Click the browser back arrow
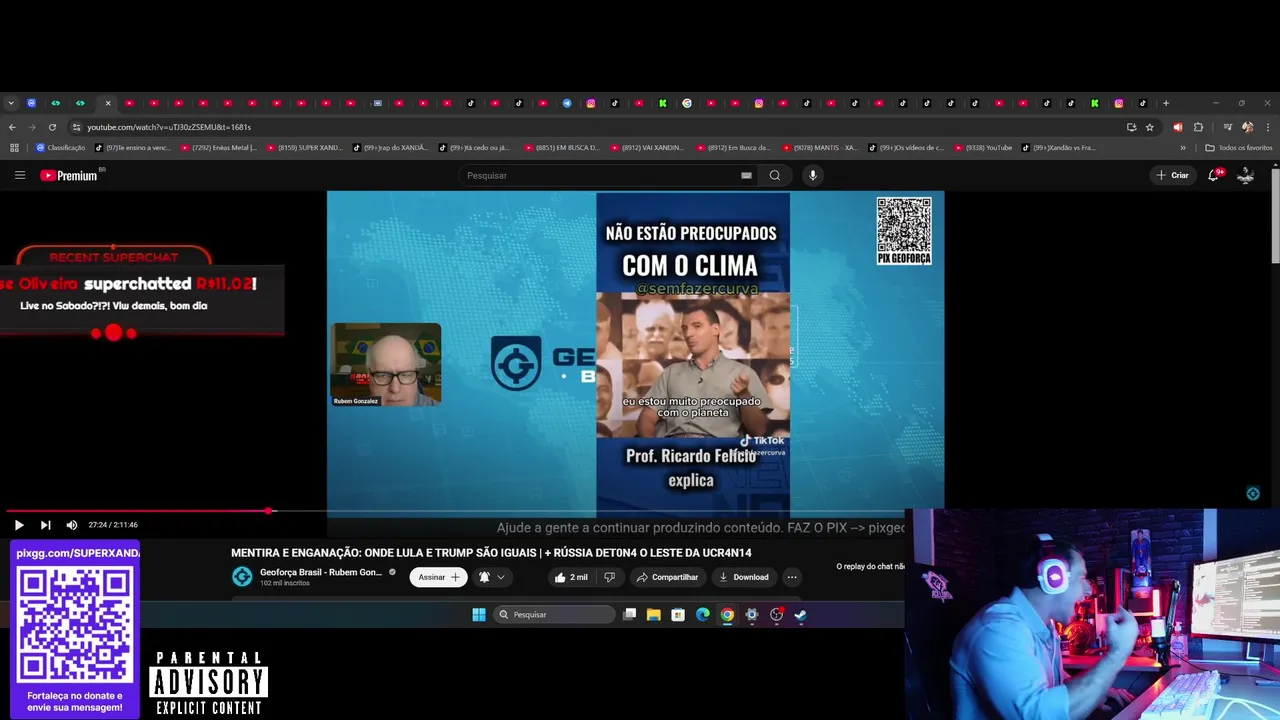The height and width of the screenshot is (720, 1280). pyautogui.click(x=12, y=127)
